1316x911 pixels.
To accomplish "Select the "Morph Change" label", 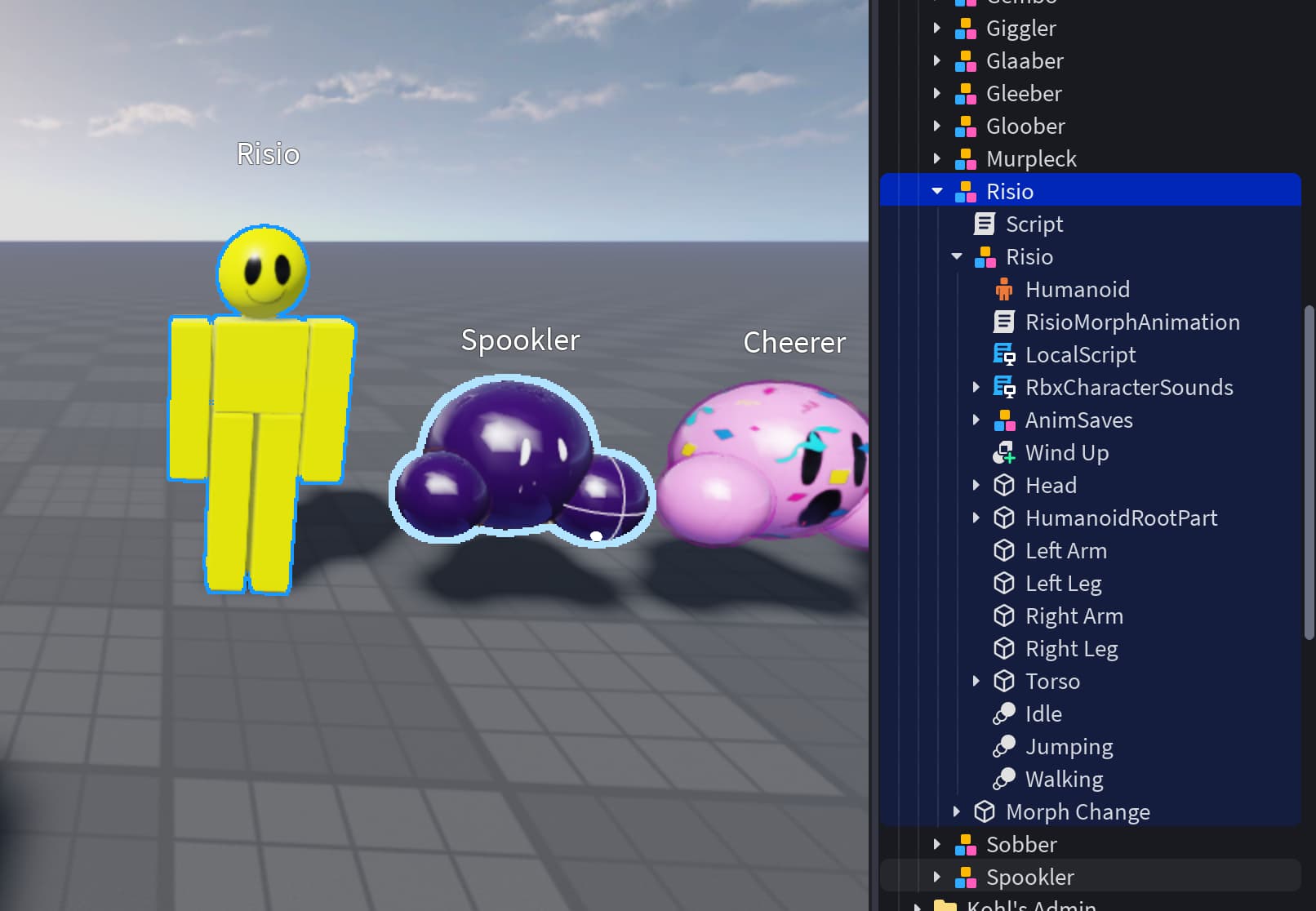I will pyautogui.click(x=1078, y=812).
